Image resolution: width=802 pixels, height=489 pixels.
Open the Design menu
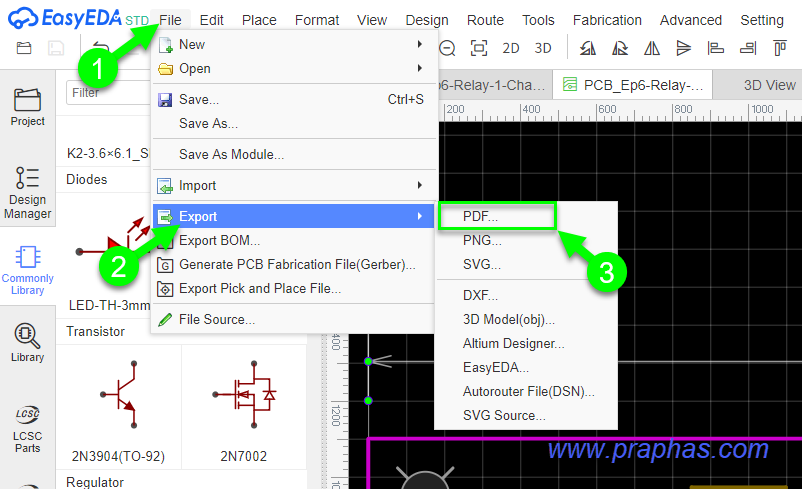coord(427,20)
